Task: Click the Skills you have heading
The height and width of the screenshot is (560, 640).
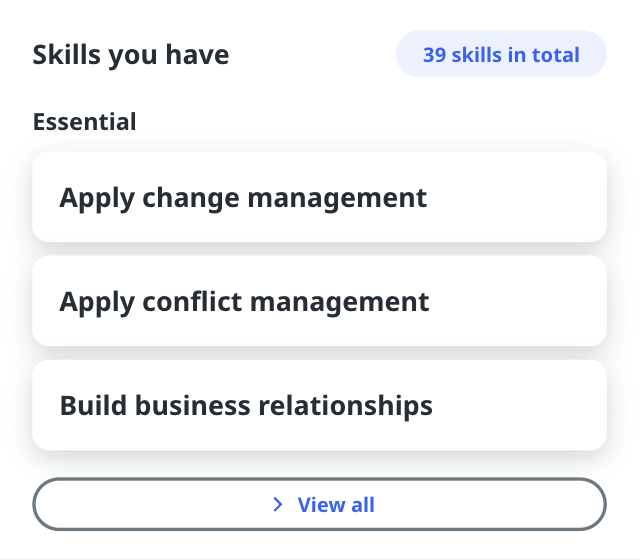Action: 131,54
